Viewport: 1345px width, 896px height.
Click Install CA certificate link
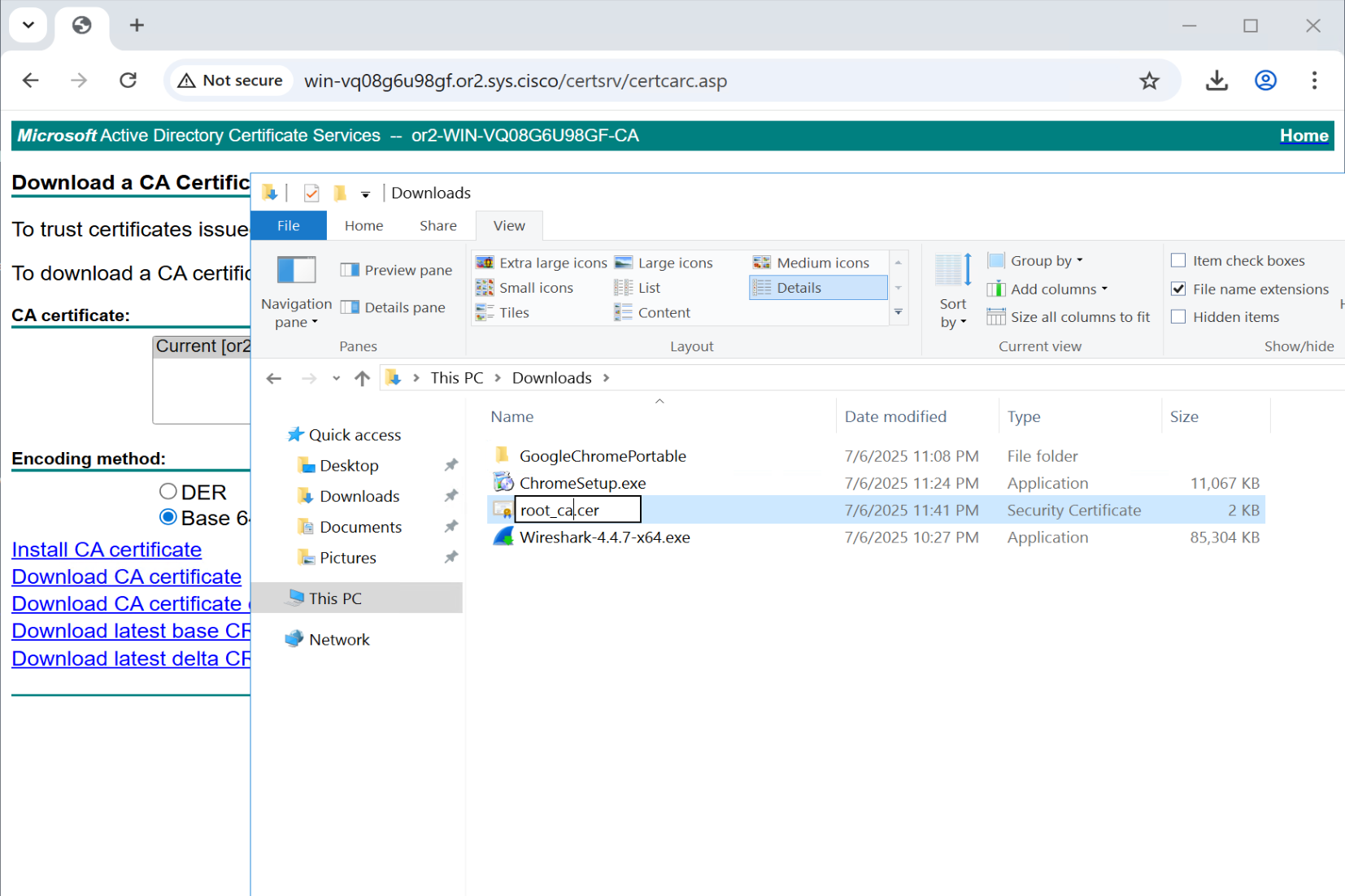tap(107, 550)
